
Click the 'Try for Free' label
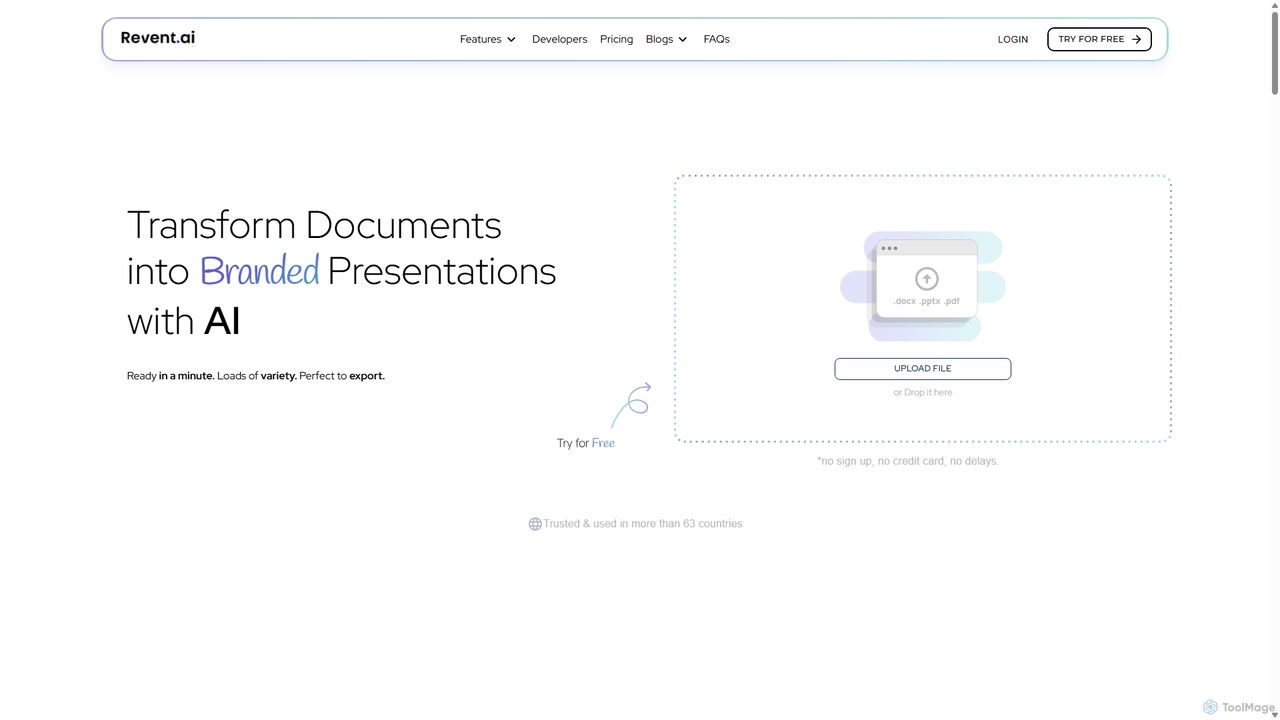(x=586, y=443)
